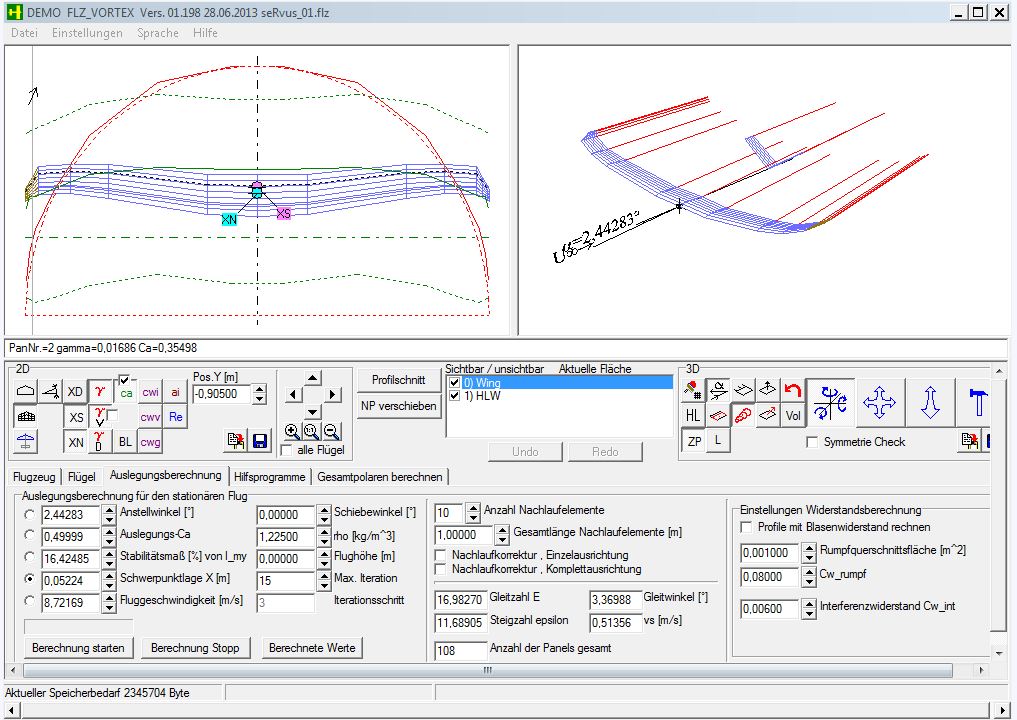Click the Cw_rumpf input field
Image resolution: width=1017 pixels, height=720 pixels.
(770, 577)
